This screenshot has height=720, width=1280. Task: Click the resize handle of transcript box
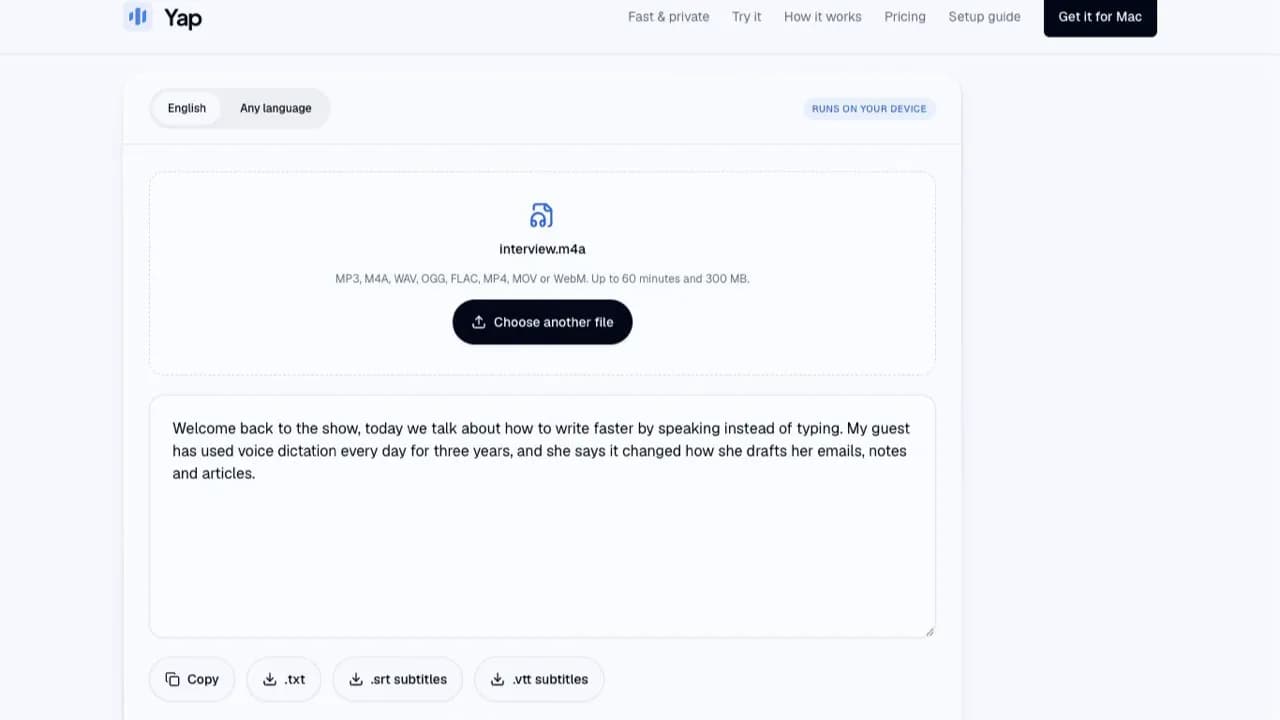coord(929,631)
